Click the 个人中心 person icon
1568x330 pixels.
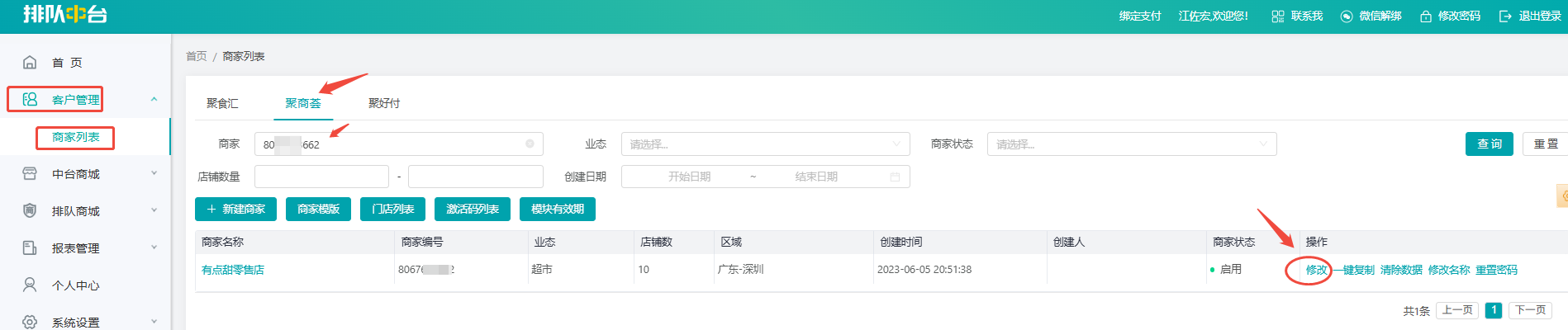30,285
